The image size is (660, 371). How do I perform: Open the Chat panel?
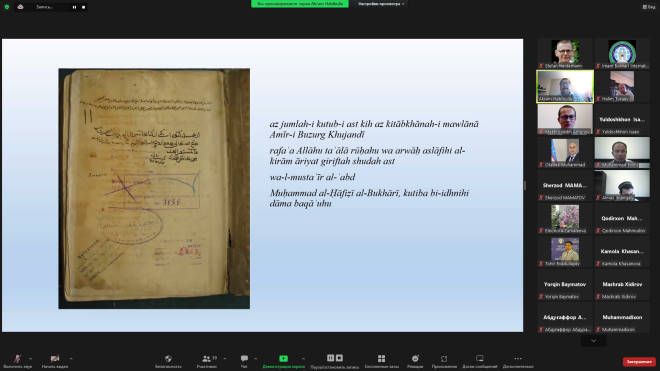pyautogui.click(x=244, y=361)
